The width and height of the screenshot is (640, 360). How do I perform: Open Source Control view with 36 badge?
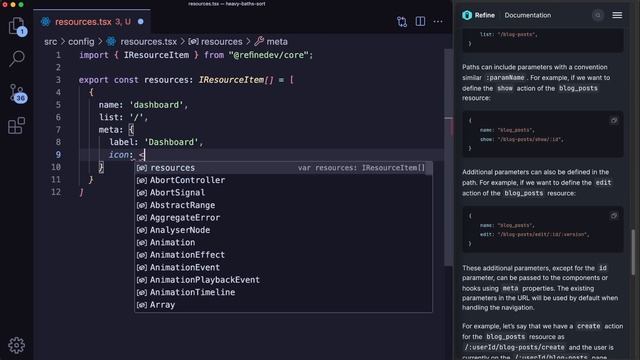(17, 93)
